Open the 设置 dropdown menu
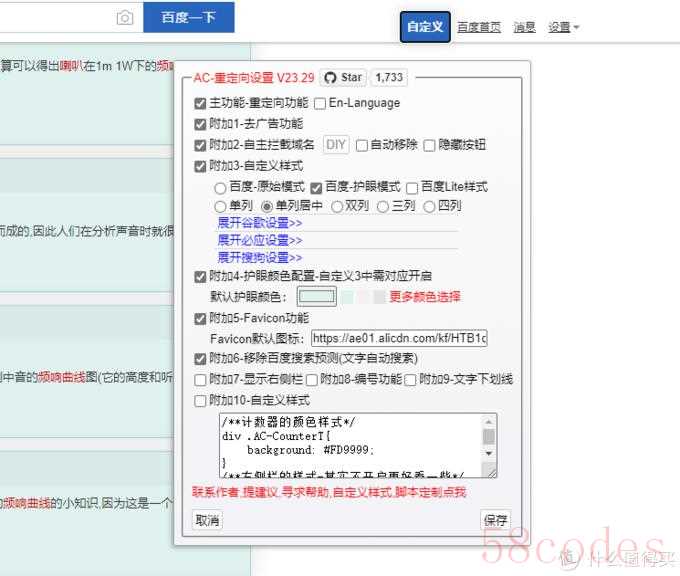Screen dimensions: 680x576 [563, 27]
